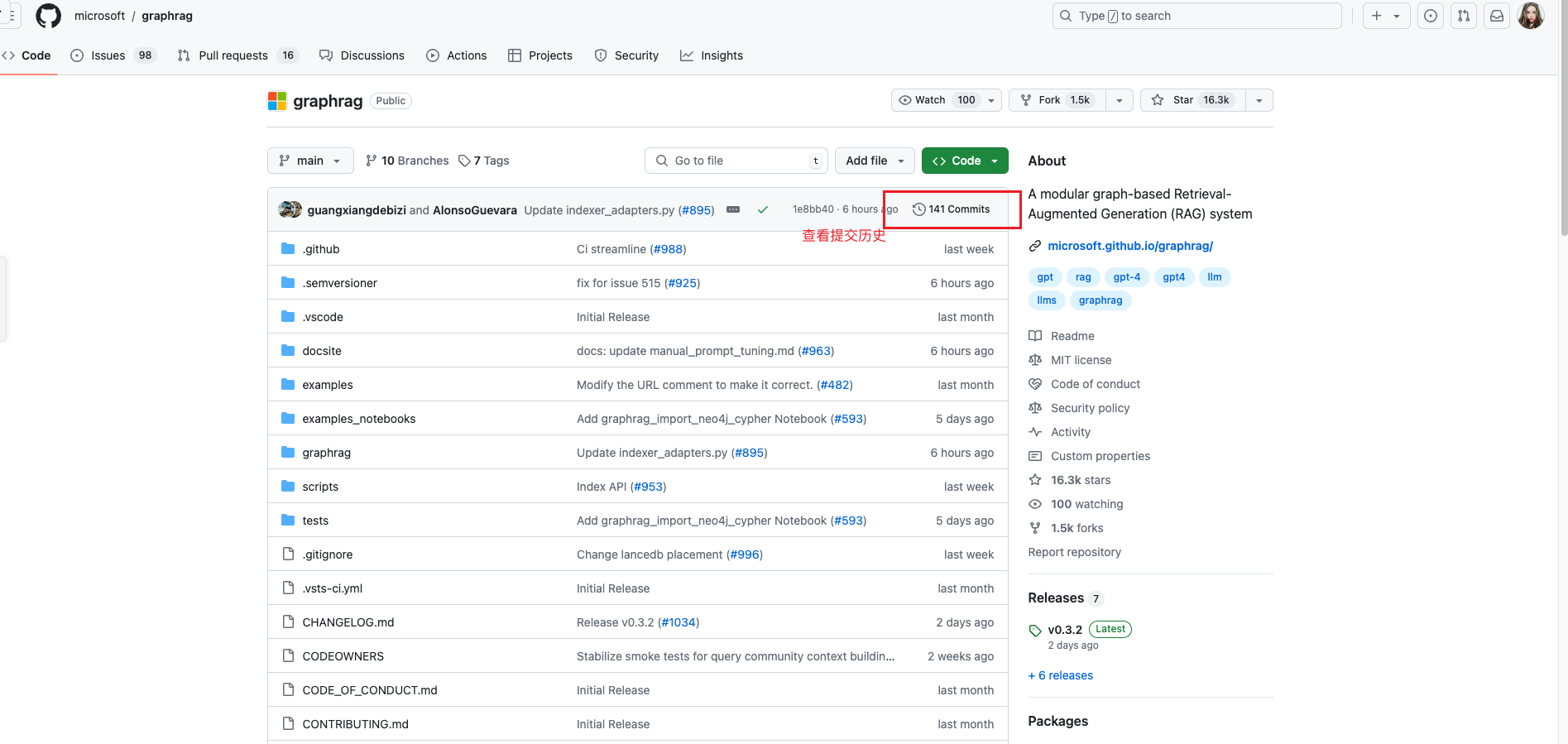
Task: Expand the fork options arrow
Action: [x=1120, y=100]
